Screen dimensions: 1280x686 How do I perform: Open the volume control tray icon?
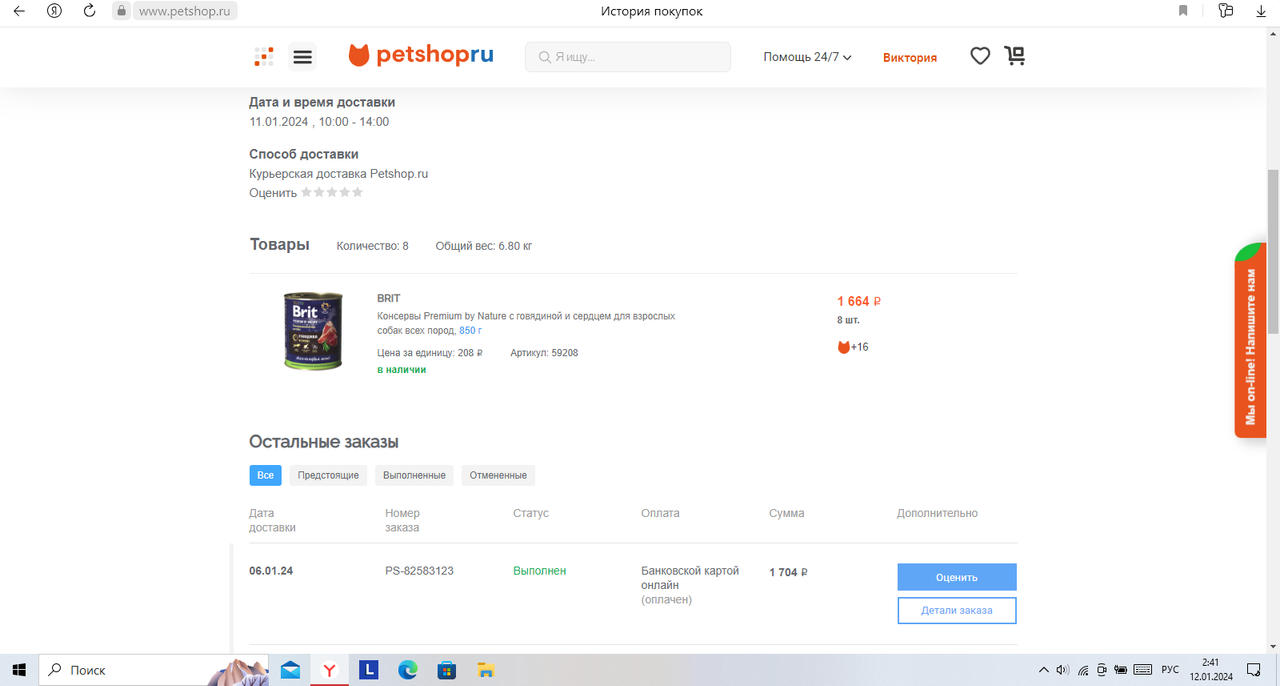1063,670
